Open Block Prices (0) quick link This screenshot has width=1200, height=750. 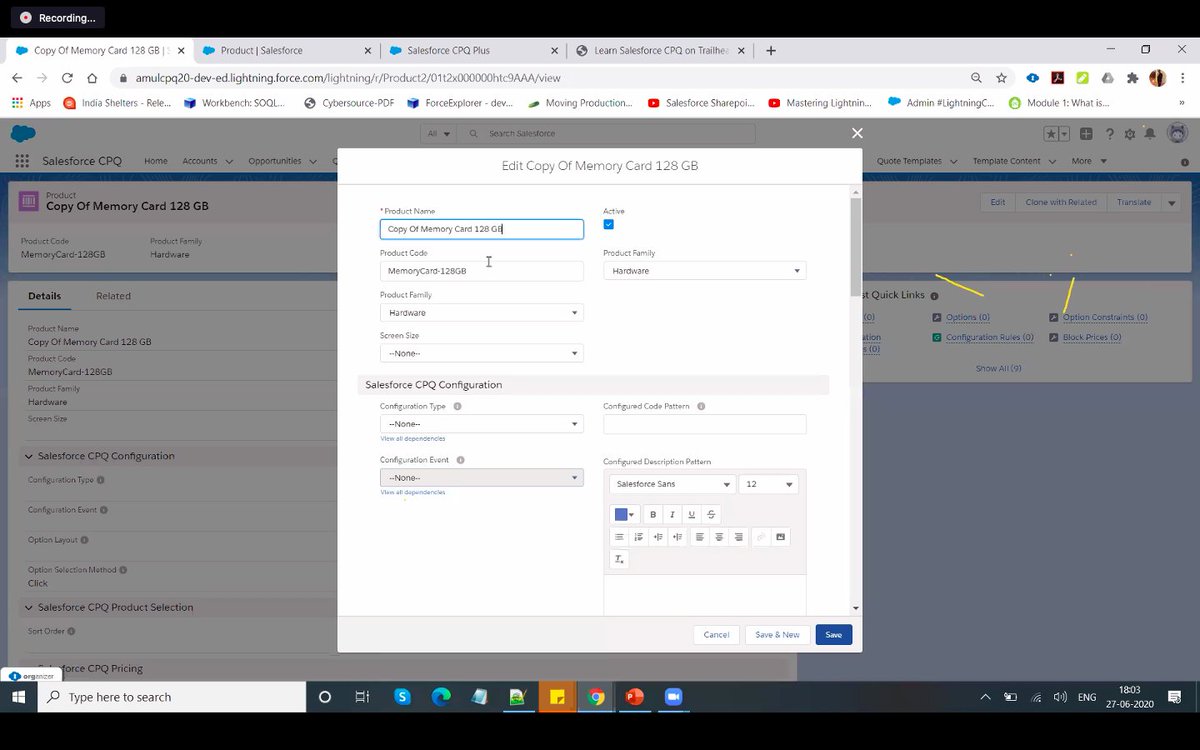1092,337
